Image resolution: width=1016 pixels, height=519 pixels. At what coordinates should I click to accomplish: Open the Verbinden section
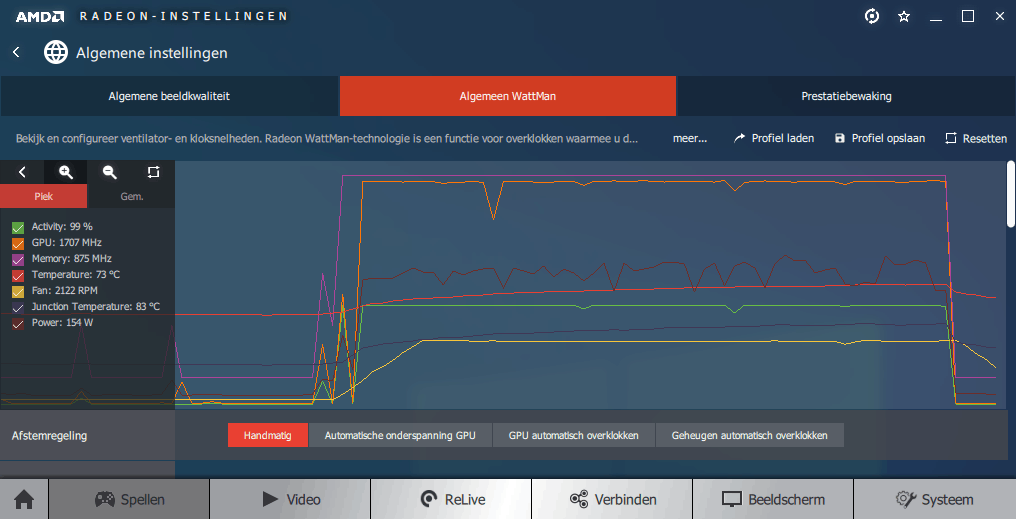coord(612,500)
